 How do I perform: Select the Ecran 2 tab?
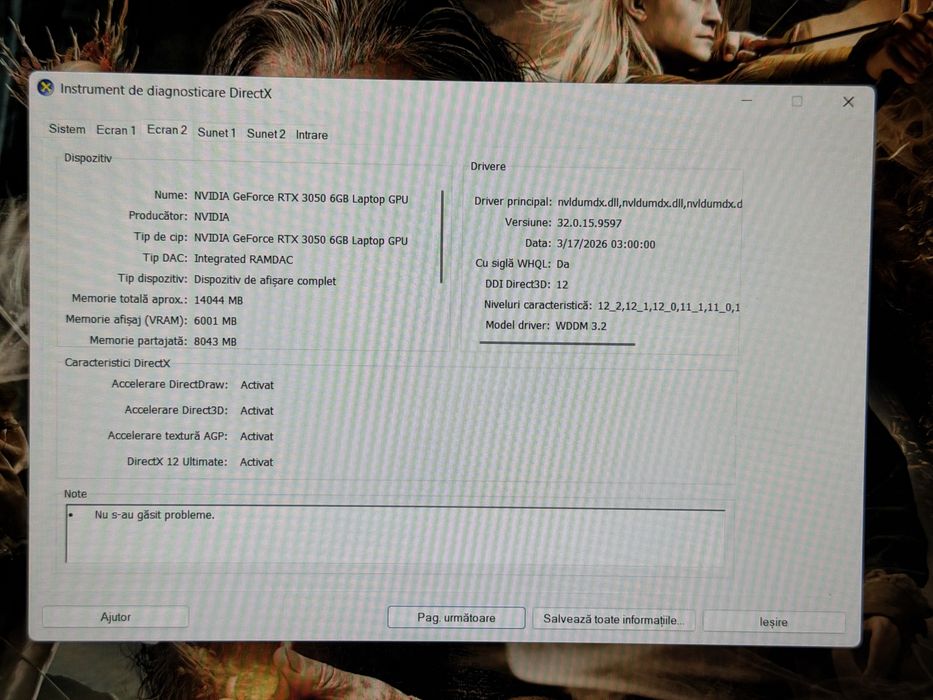[x=167, y=130]
